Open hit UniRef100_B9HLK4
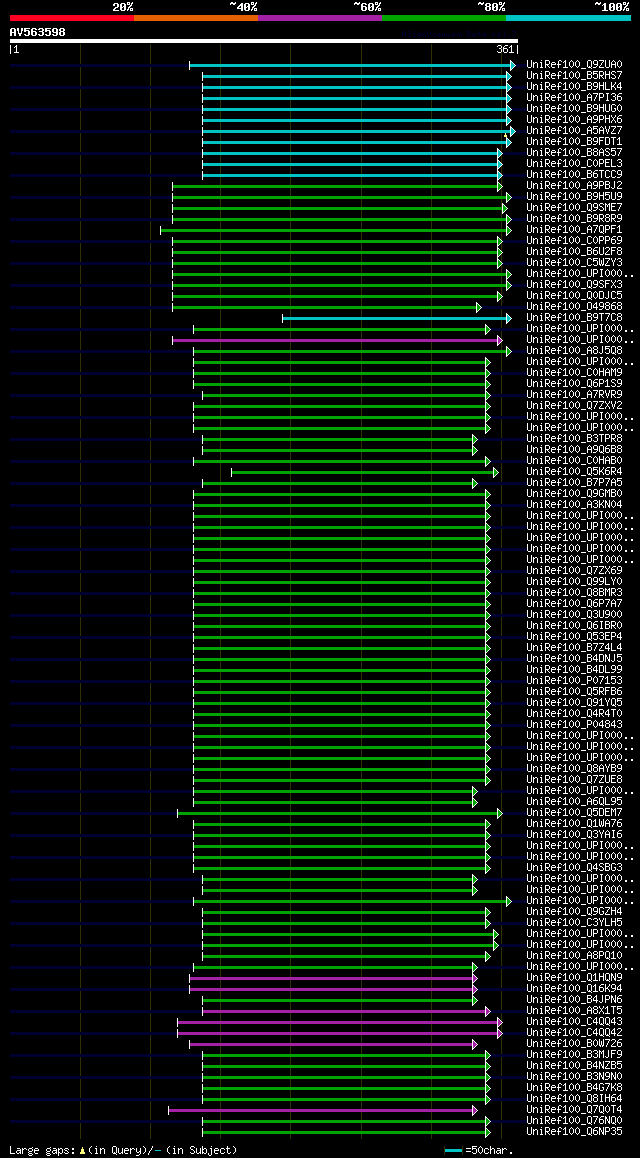This screenshot has height=1158, width=640. [x=574, y=87]
